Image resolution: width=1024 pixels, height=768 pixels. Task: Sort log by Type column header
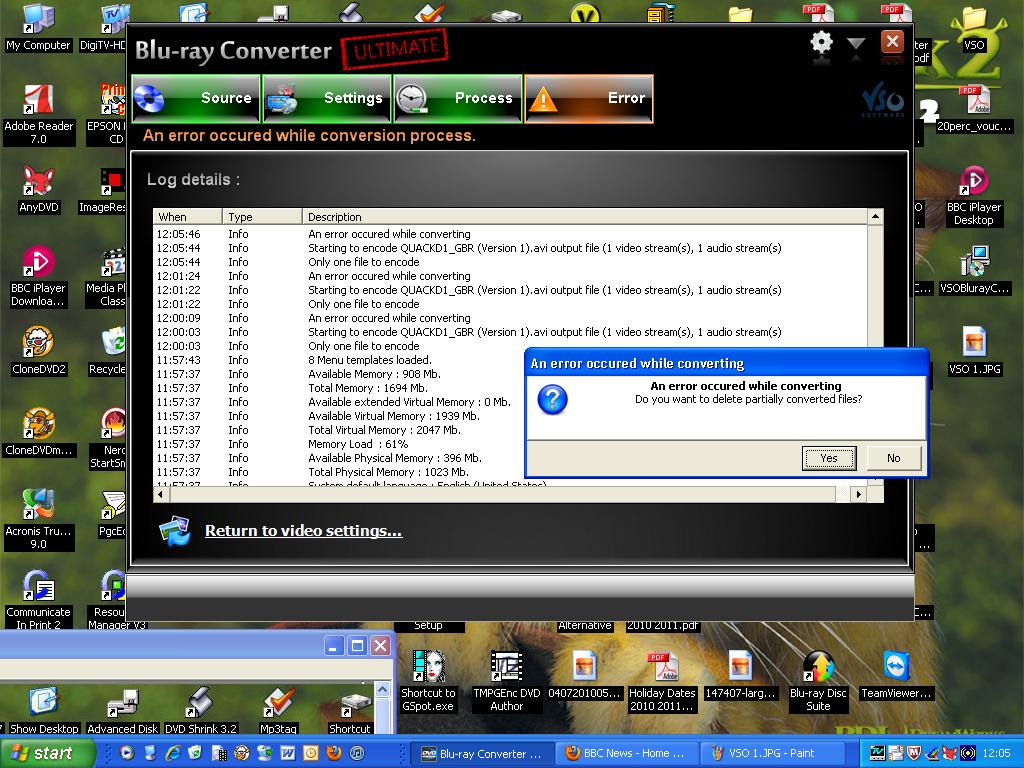[x=262, y=217]
